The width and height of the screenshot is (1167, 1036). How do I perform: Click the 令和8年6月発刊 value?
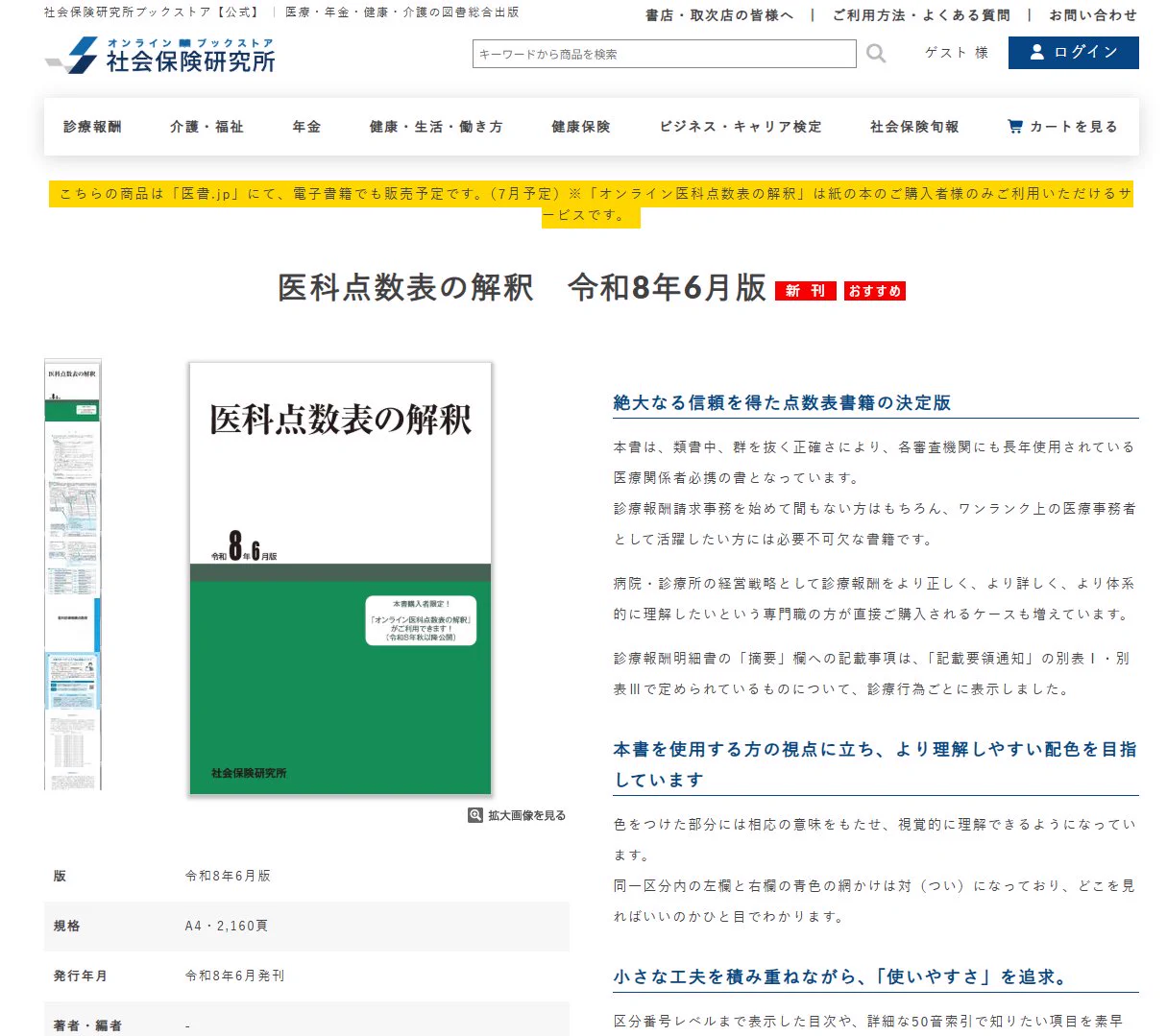(234, 976)
